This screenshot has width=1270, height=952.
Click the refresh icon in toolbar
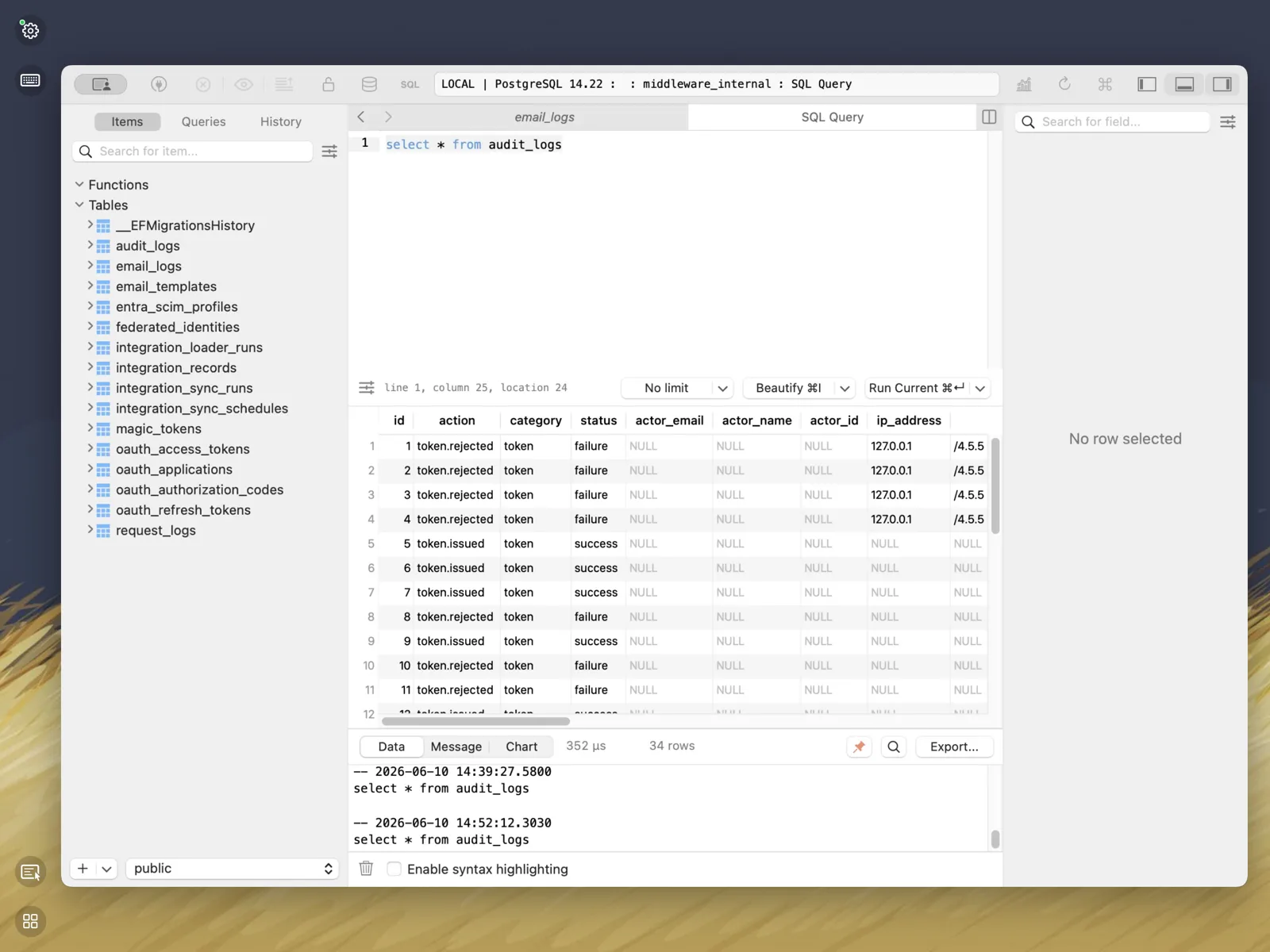pos(1064,84)
